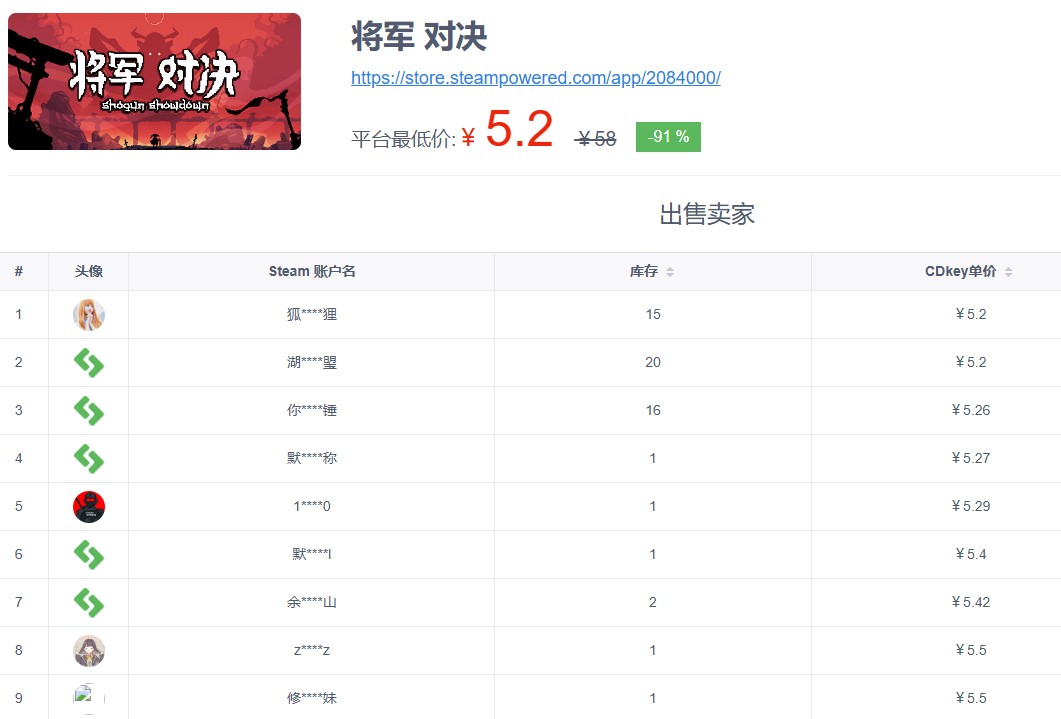Click the red avatar of seller 1****0
Viewport: 1061px width, 719px height.
point(89,507)
